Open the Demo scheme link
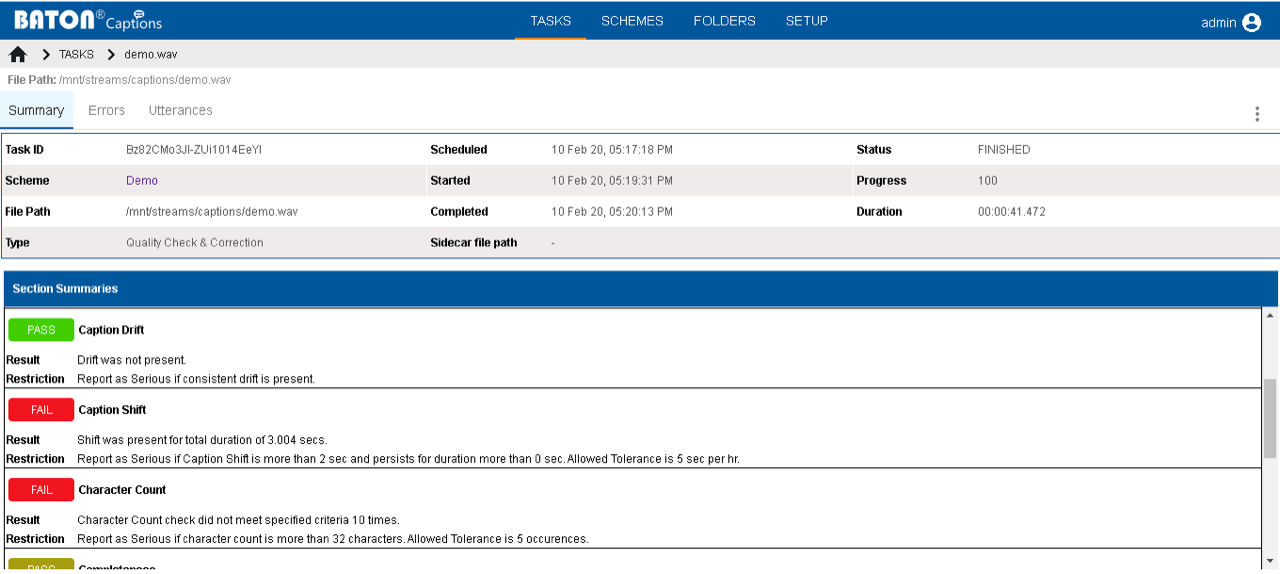The image size is (1280, 574). point(142,181)
